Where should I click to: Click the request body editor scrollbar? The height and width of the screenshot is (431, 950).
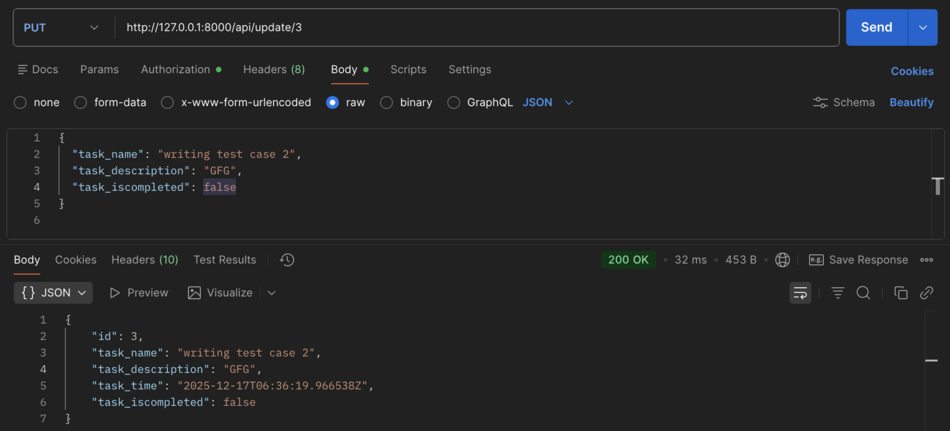tap(937, 185)
